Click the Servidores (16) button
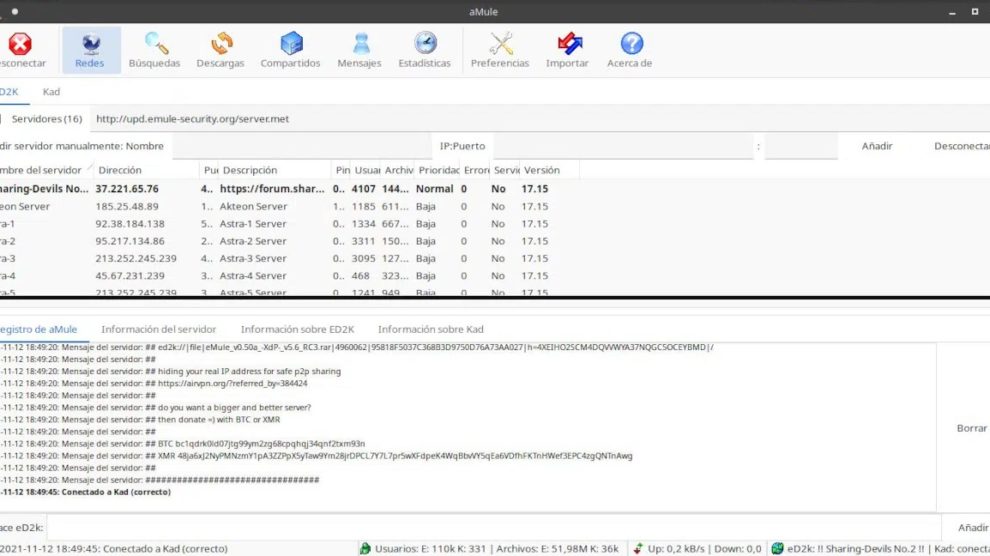This screenshot has width=990, height=556. [x=47, y=119]
